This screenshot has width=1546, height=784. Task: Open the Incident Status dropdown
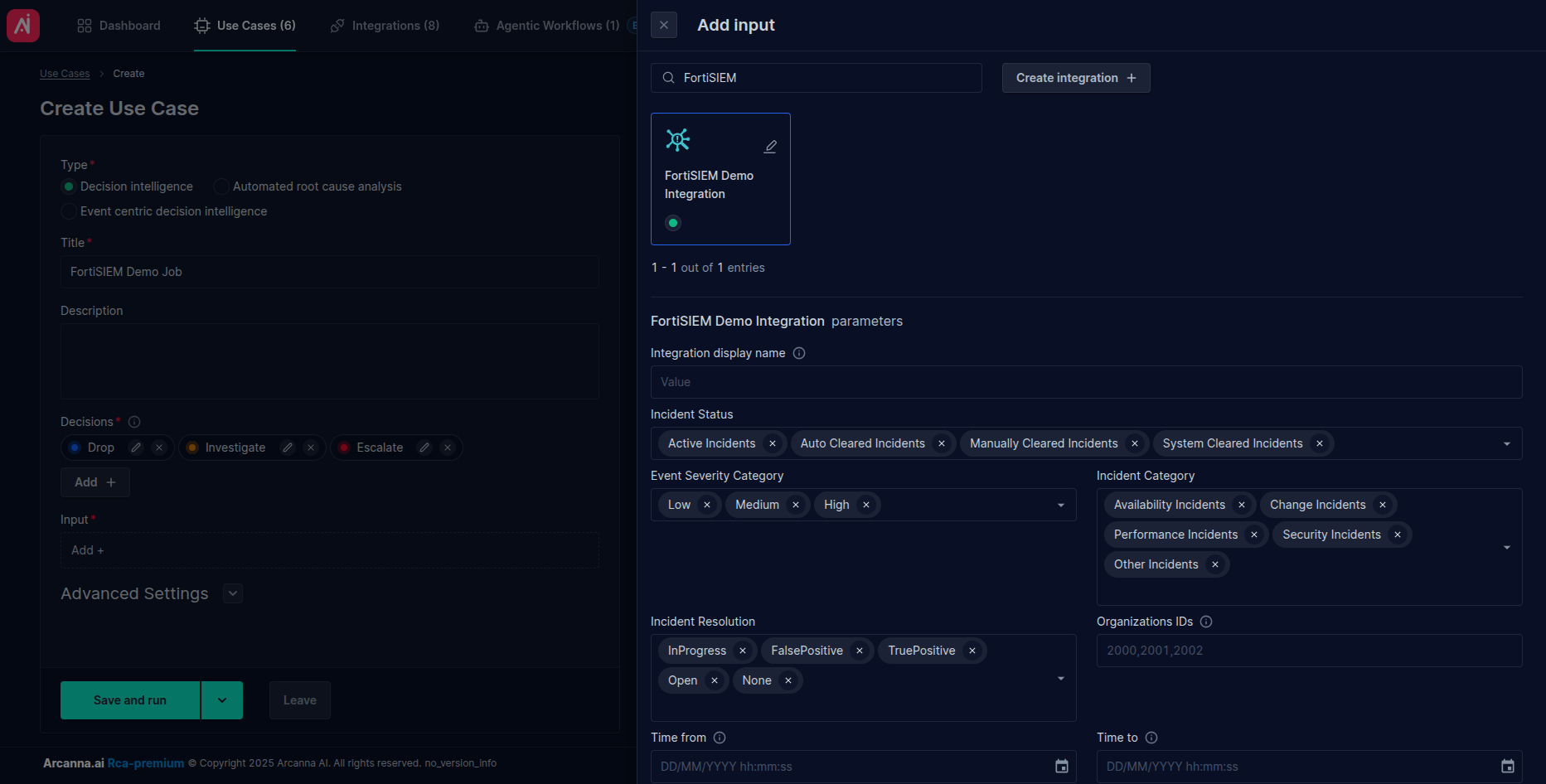(1507, 444)
